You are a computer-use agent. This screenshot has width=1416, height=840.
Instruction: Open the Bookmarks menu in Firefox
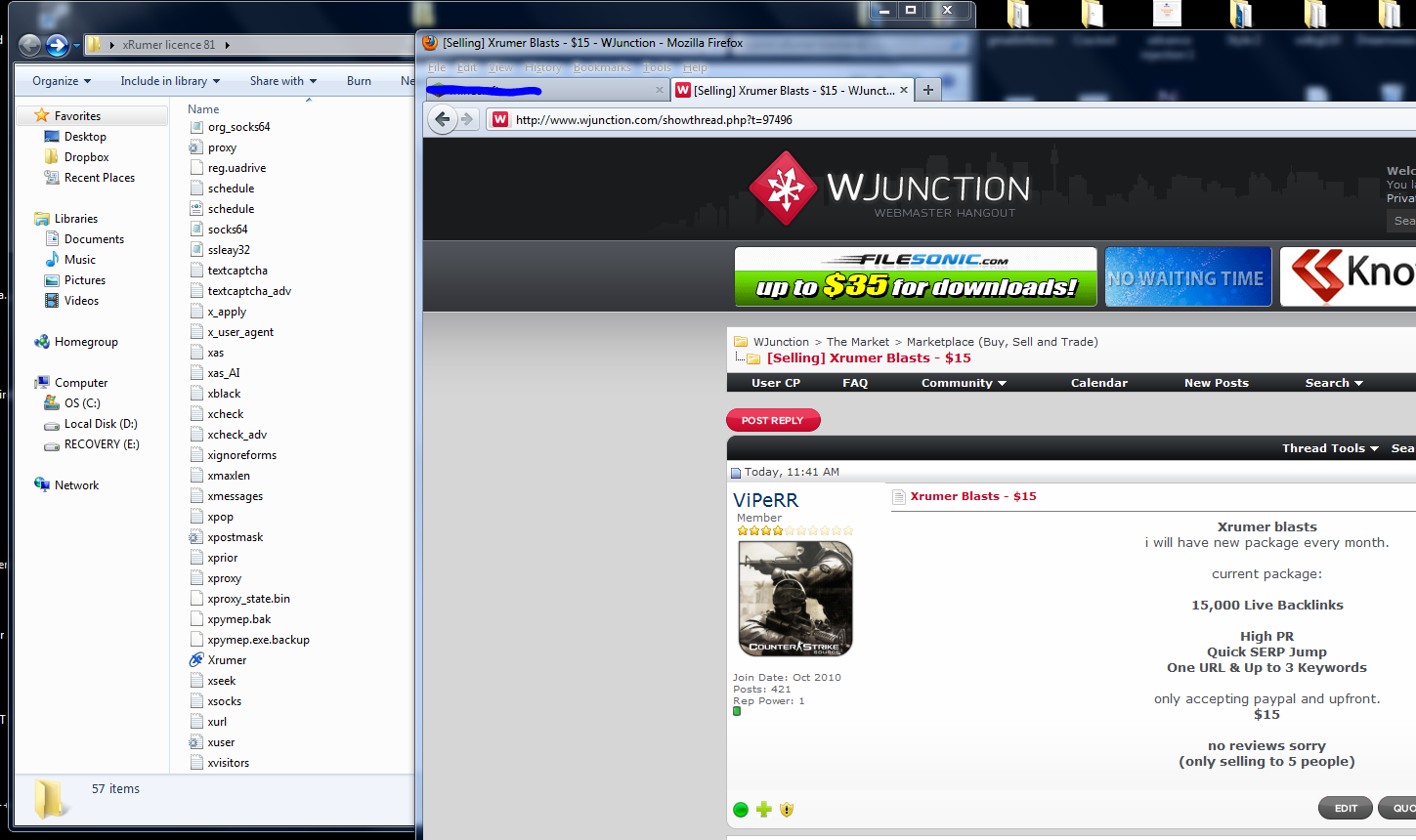click(x=602, y=67)
